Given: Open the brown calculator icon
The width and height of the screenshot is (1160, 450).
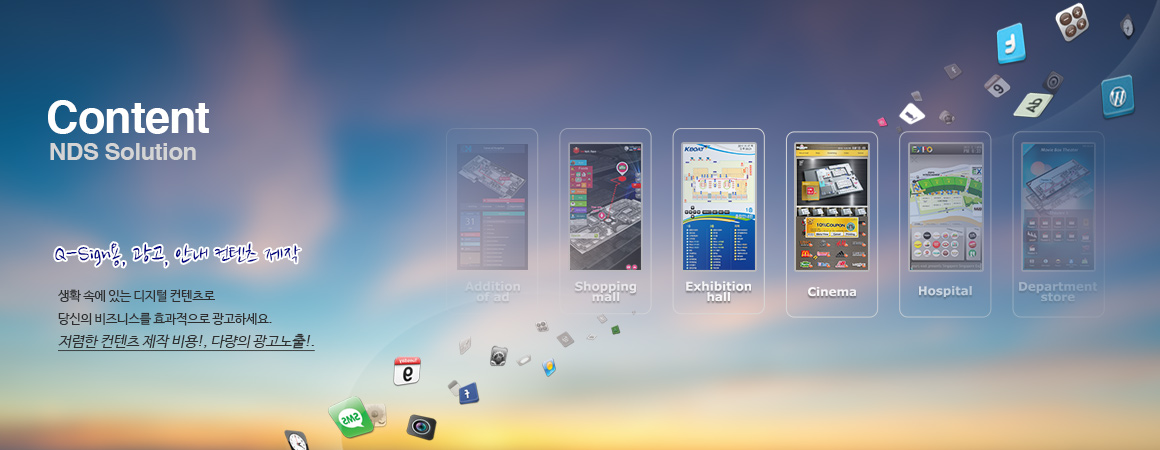Looking at the screenshot, I should tap(1072, 22).
